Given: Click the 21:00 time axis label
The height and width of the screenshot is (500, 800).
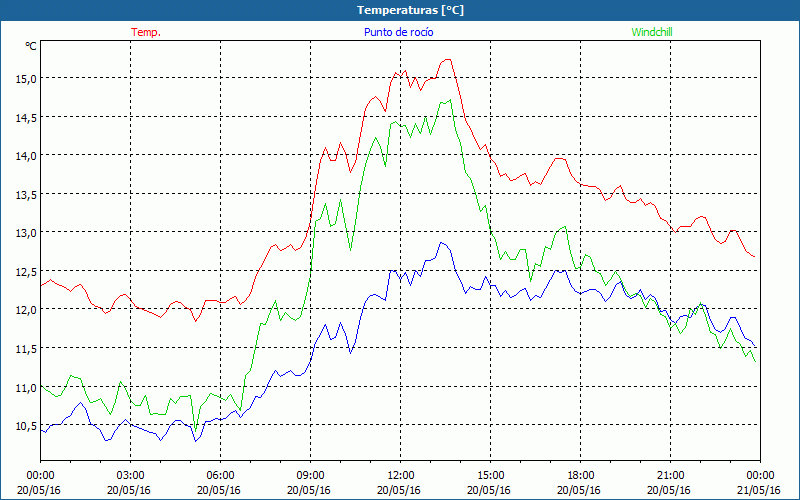Looking at the screenshot, I should pyautogui.click(x=670, y=476).
